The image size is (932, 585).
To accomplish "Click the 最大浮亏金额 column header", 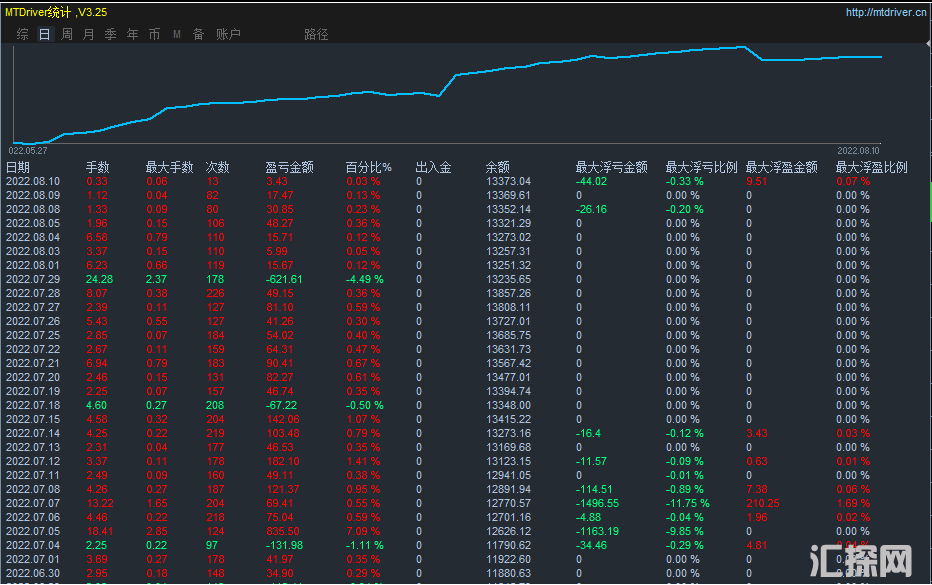I will pos(611,168).
